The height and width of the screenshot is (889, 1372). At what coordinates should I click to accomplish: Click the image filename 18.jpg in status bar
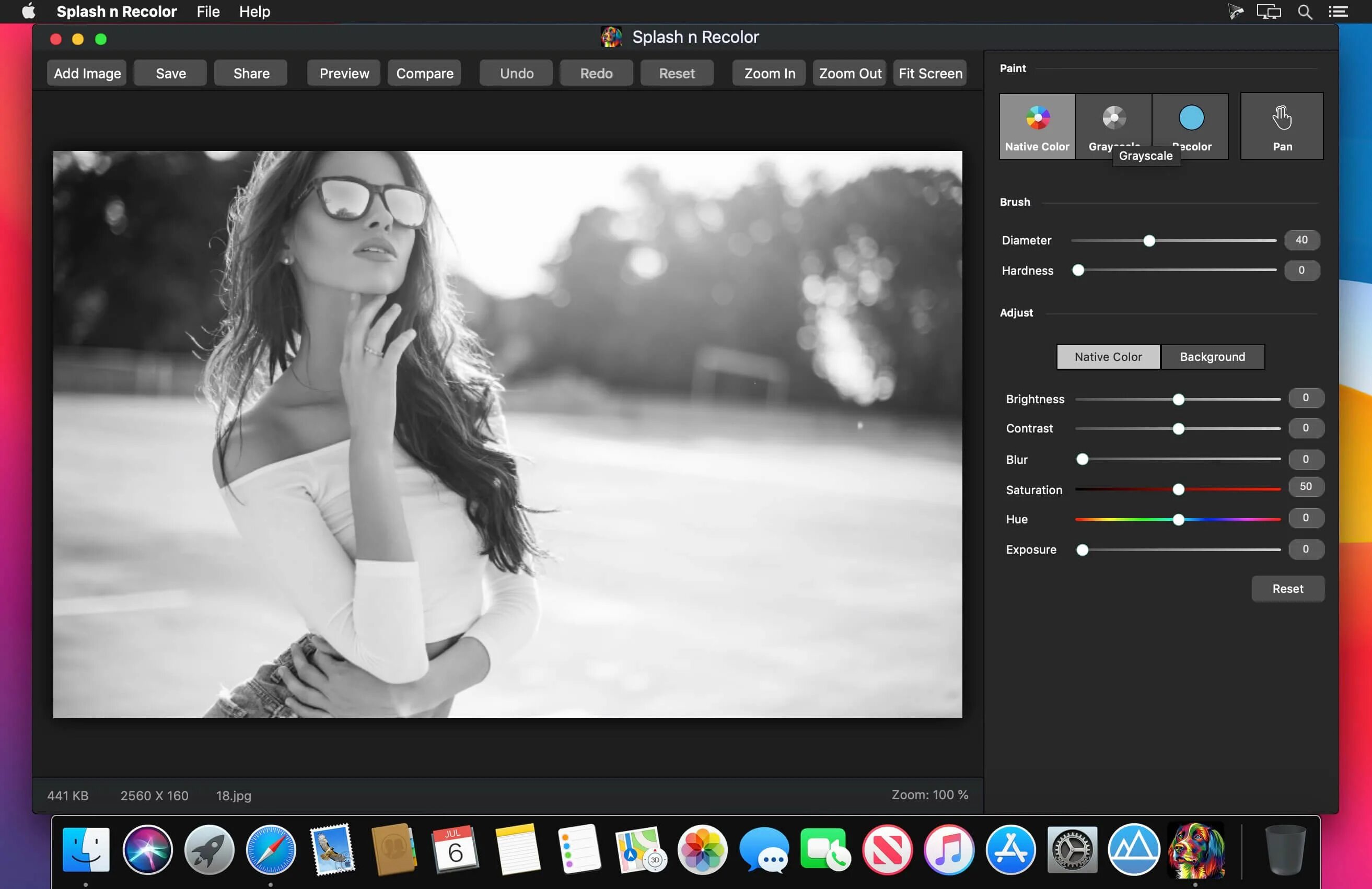(x=233, y=794)
